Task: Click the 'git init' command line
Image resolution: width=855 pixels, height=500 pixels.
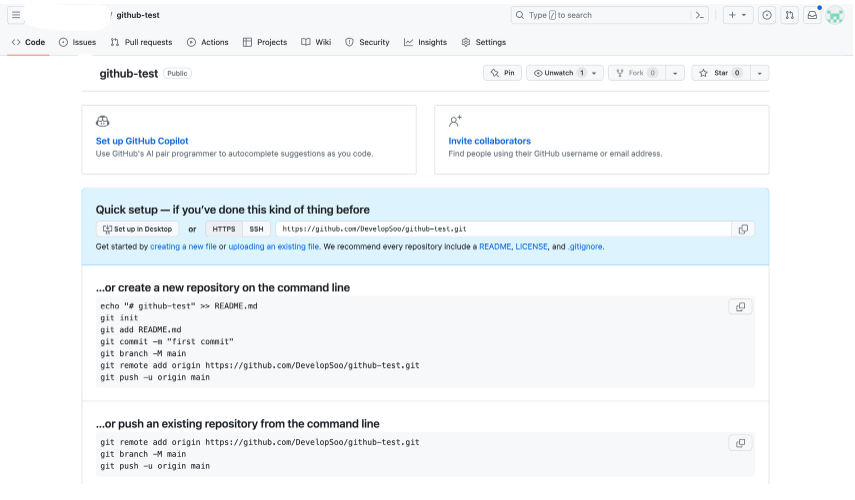Action: coord(119,317)
